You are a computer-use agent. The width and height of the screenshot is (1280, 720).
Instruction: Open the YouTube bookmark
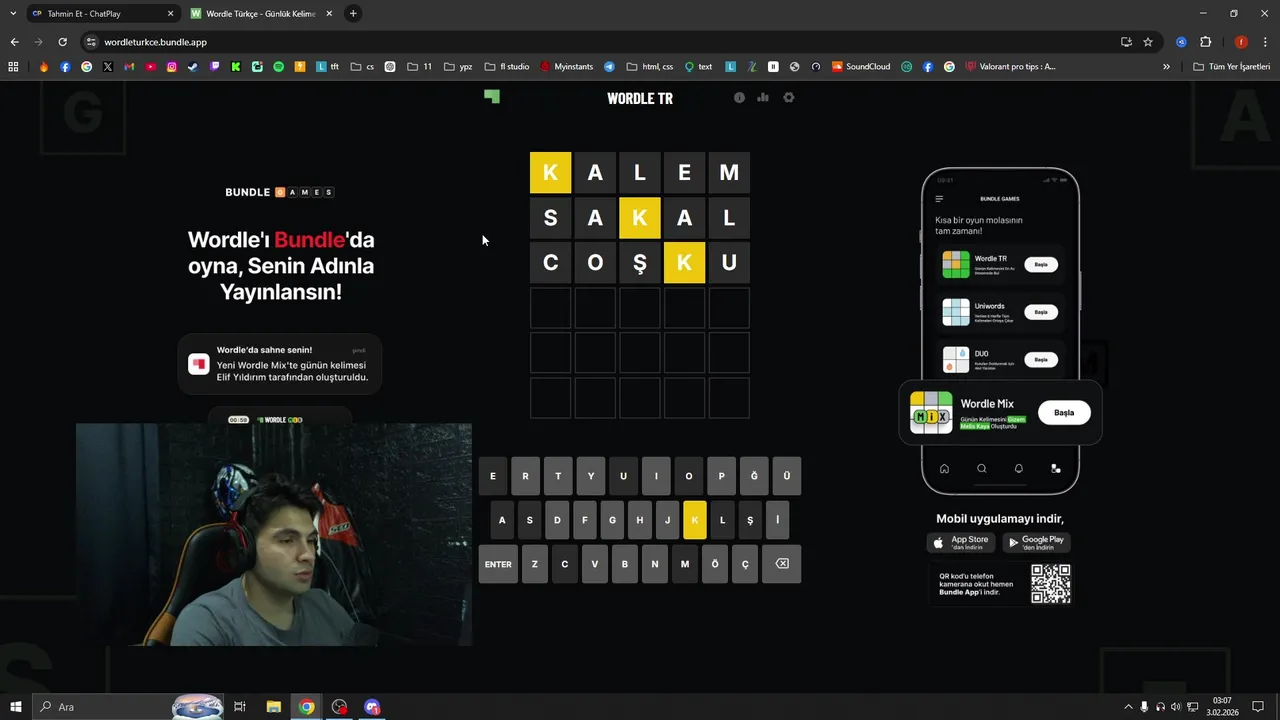(151, 67)
